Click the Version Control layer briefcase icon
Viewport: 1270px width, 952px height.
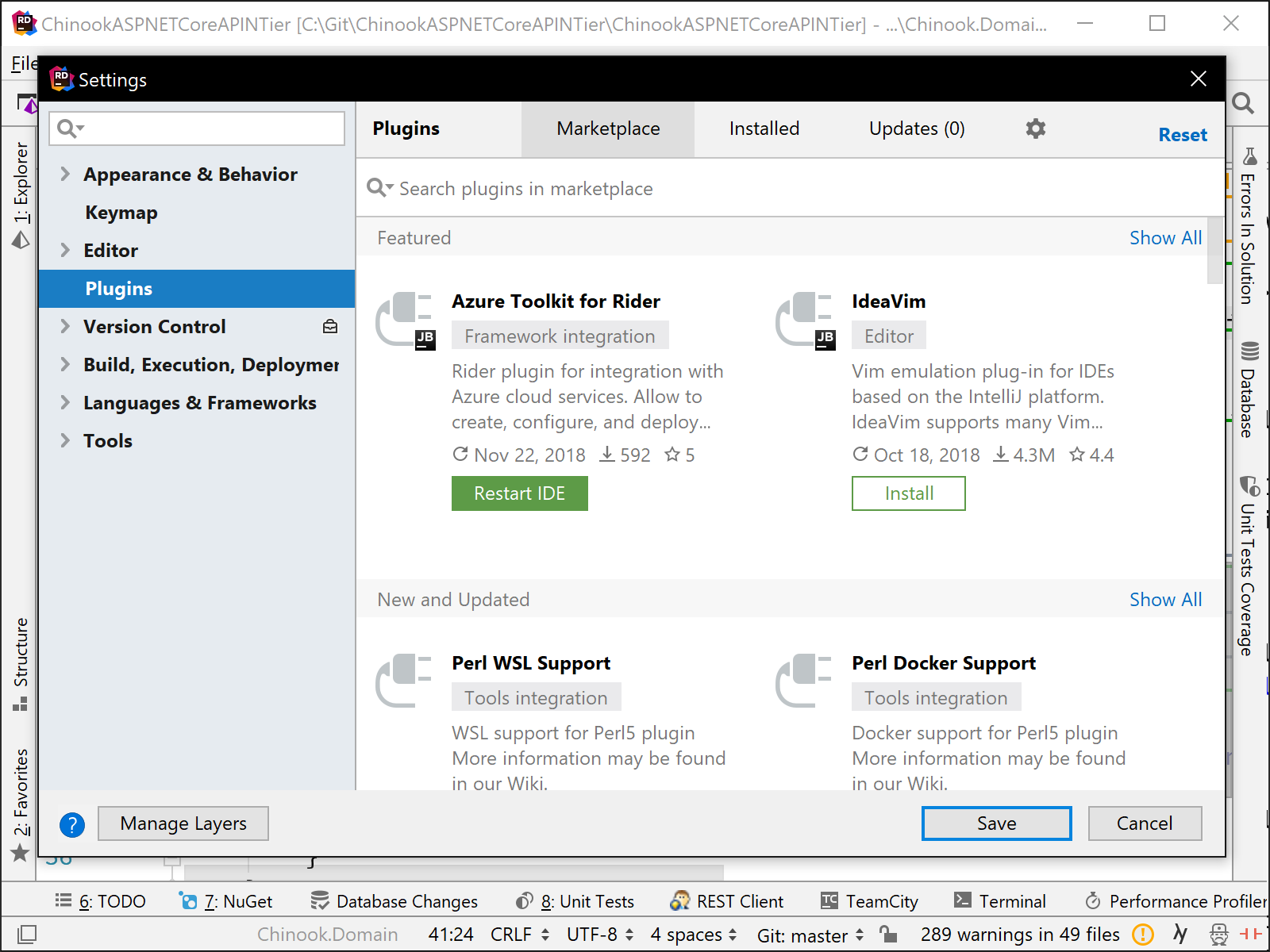(330, 327)
